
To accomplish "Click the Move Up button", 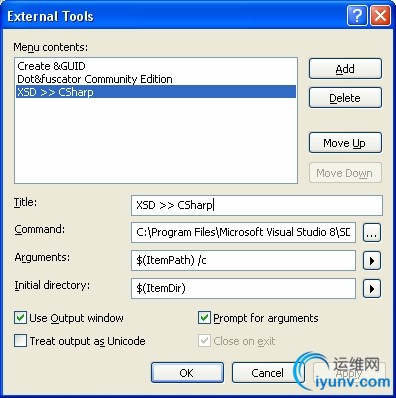I will pyautogui.click(x=345, y=143).
